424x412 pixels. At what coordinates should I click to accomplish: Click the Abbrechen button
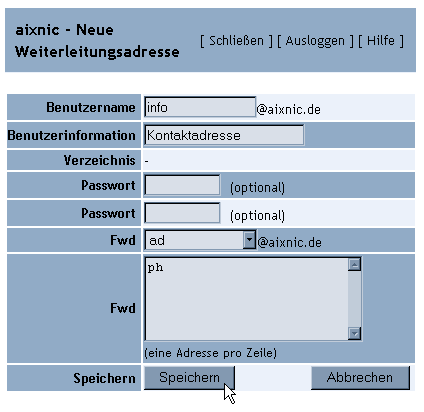pos(360,378)
